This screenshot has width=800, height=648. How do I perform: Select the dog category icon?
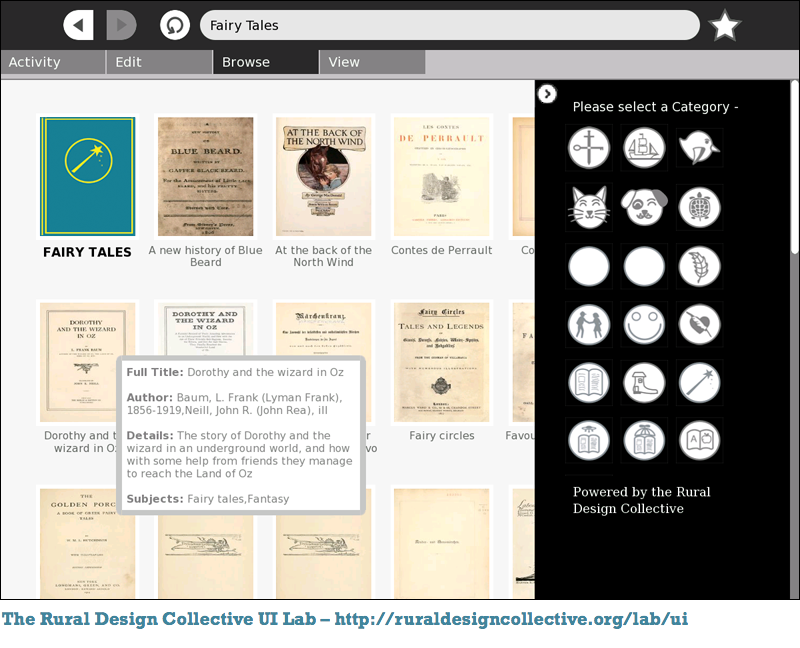click(645, 207)
